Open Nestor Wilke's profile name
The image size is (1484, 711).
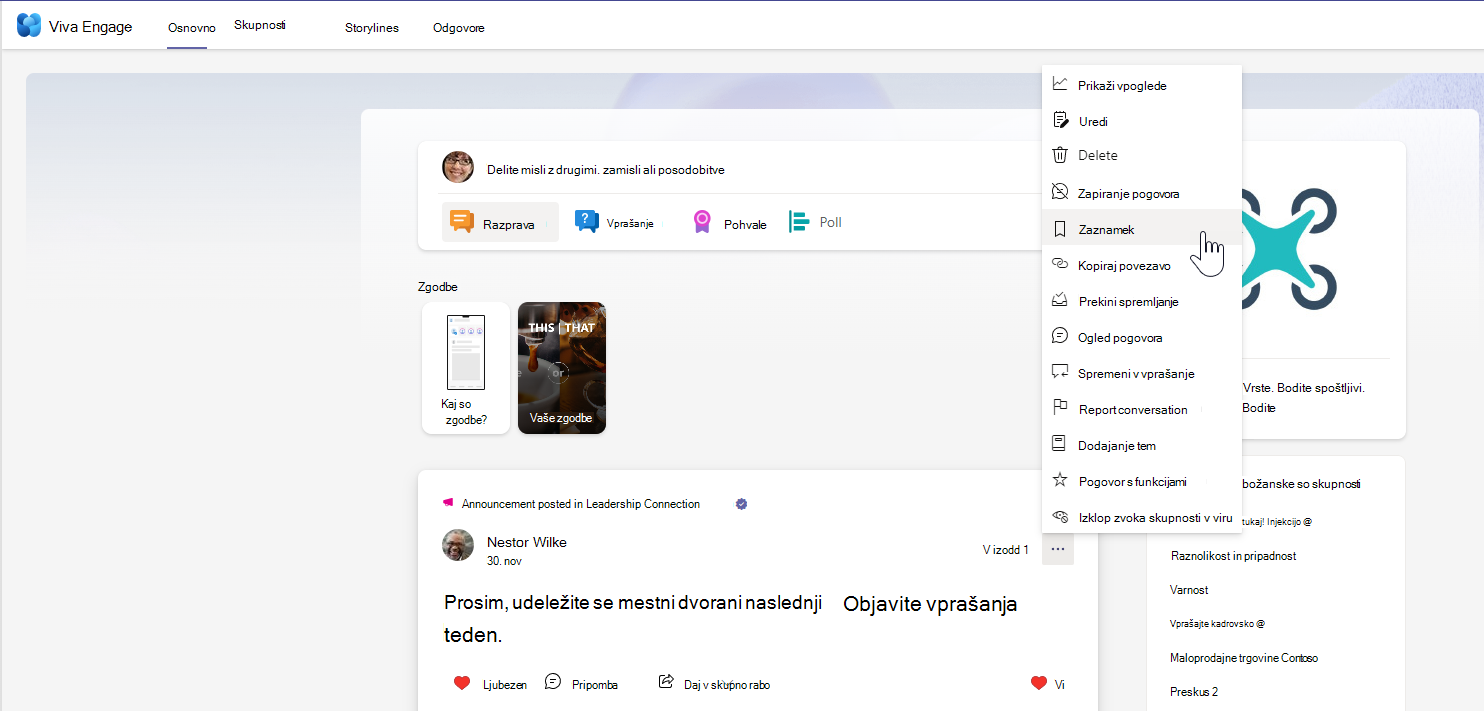(527, 542)
